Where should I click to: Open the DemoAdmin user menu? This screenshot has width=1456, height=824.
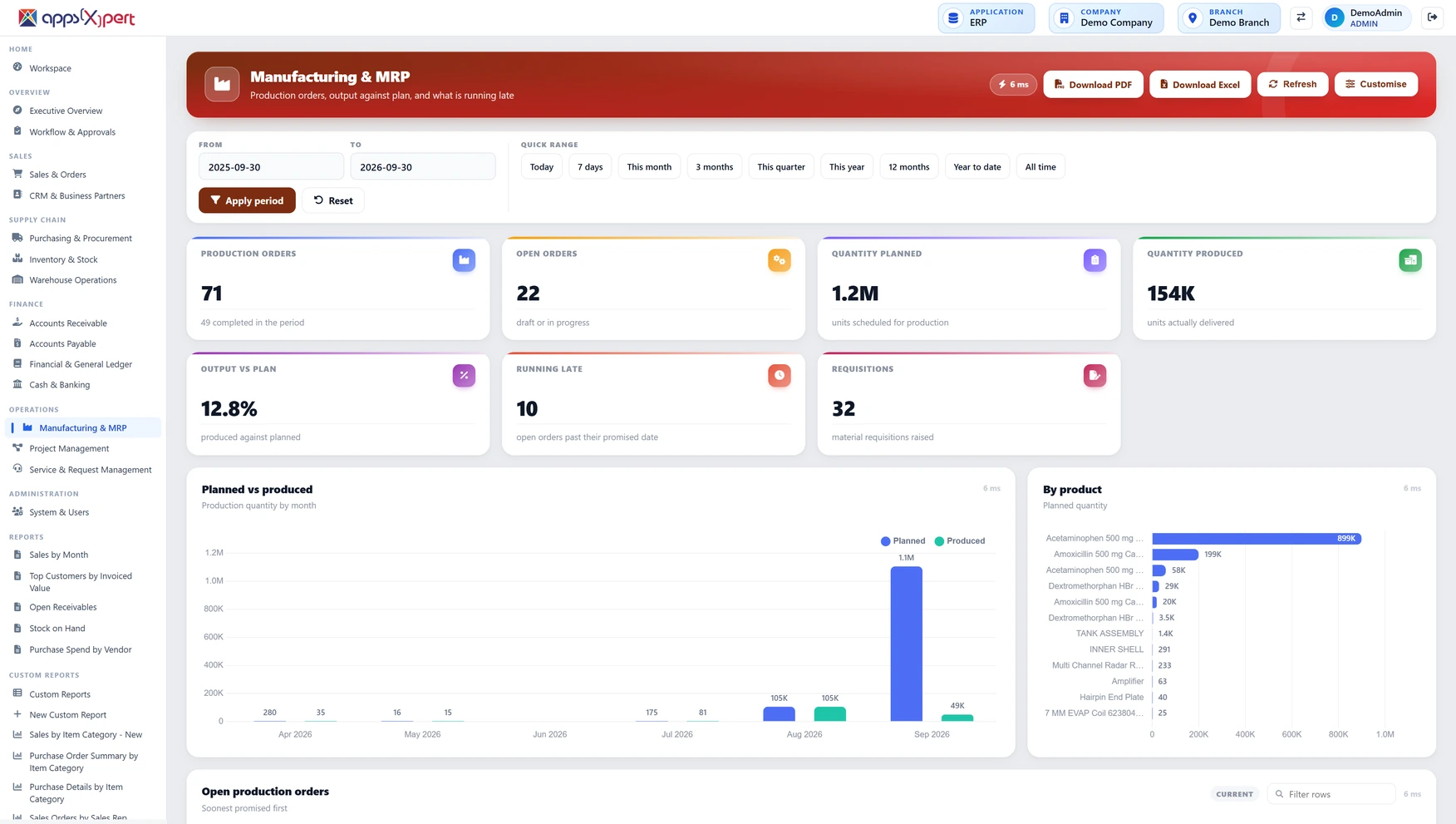tap(1366, 17)
